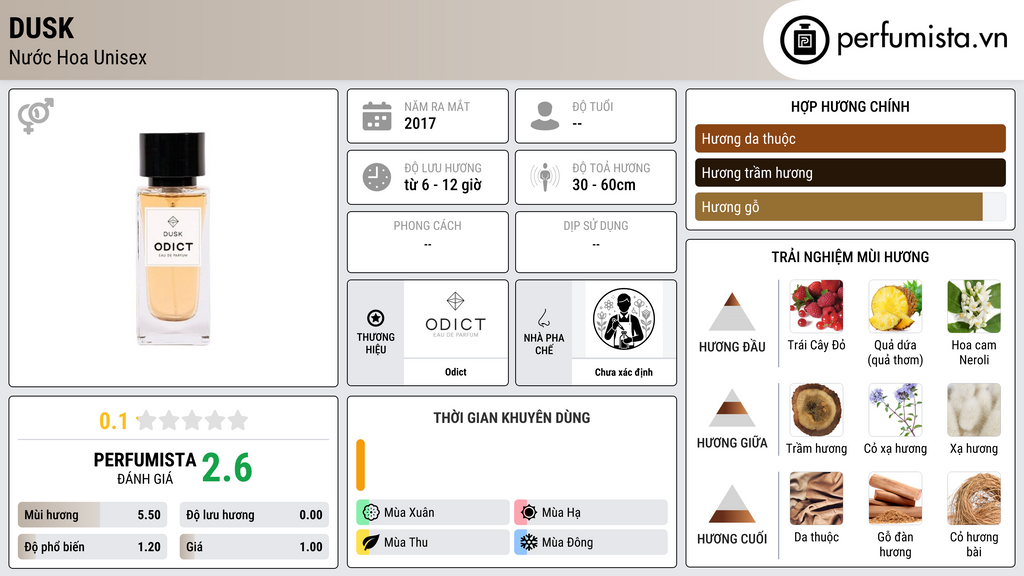Click the Mùi hương 5.50 score bar

point(92,515)
